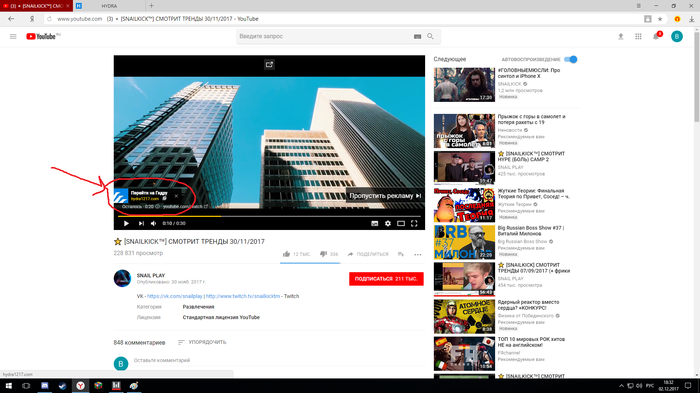Viewport: 700px width, 393px height.
Task: Mute the video with speaker icon
Action: [154, 223]
